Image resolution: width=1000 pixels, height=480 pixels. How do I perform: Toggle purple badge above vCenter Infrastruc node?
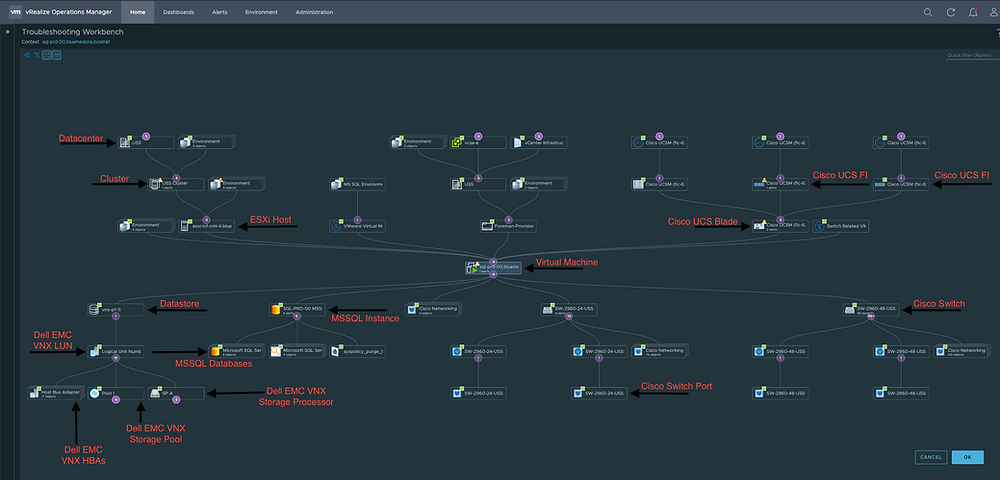coord(538,136)
